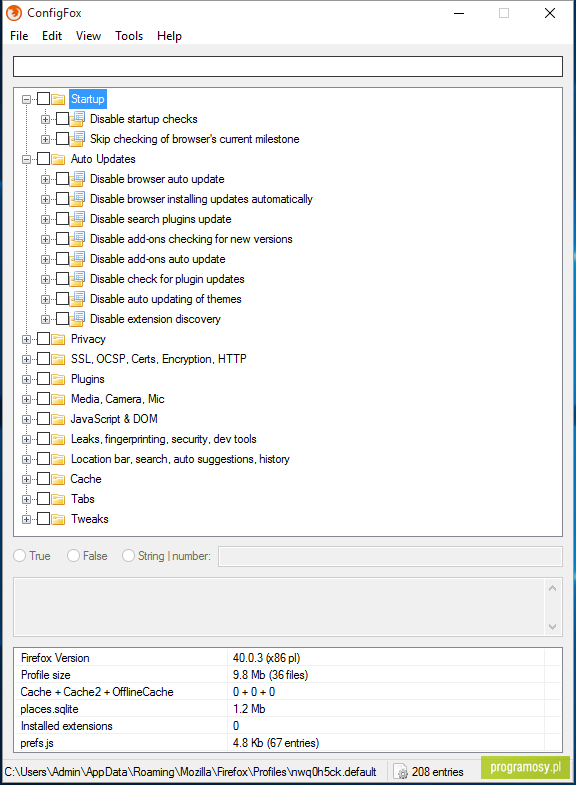The width and height of the screenshot is (576, 785).
Task: Click the description box scroll up arrow
Action: [x=552, y=588]
